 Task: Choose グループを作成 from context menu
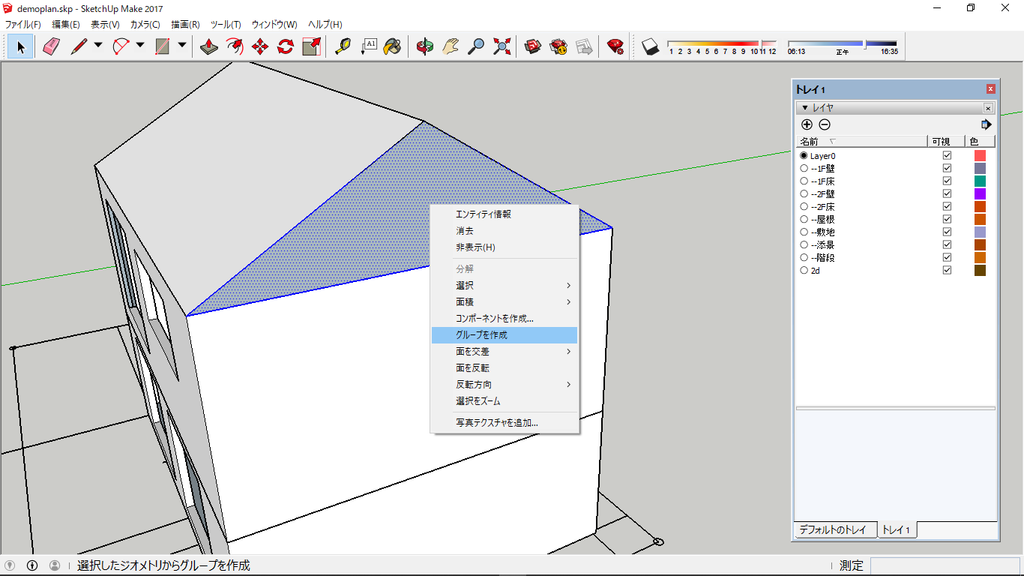[504, 335]
